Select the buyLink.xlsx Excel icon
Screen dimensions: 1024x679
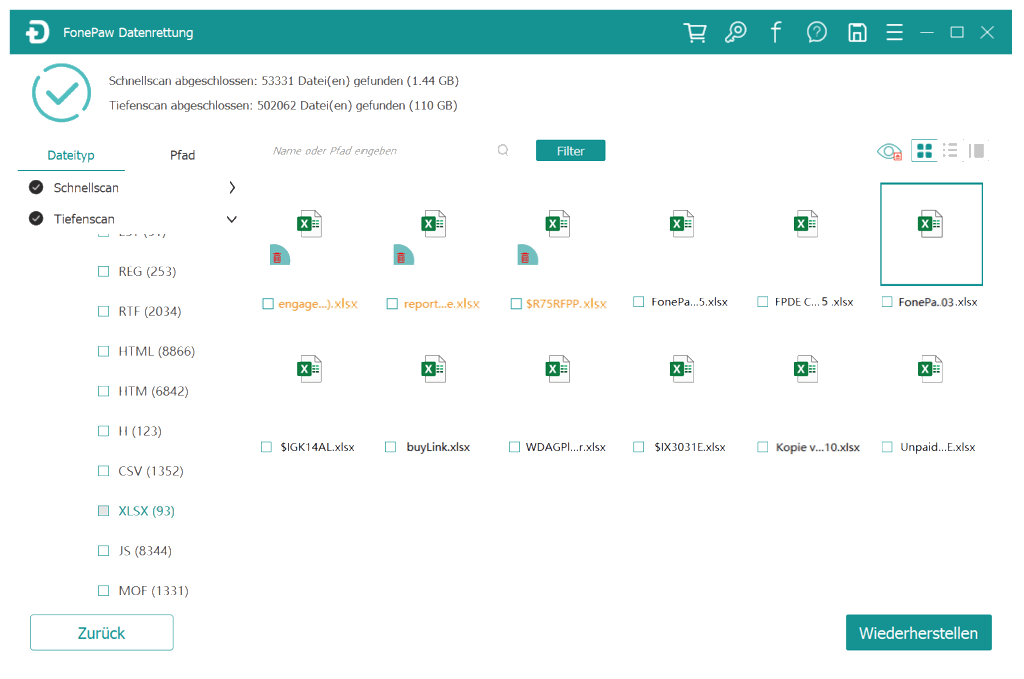[434, 369]
